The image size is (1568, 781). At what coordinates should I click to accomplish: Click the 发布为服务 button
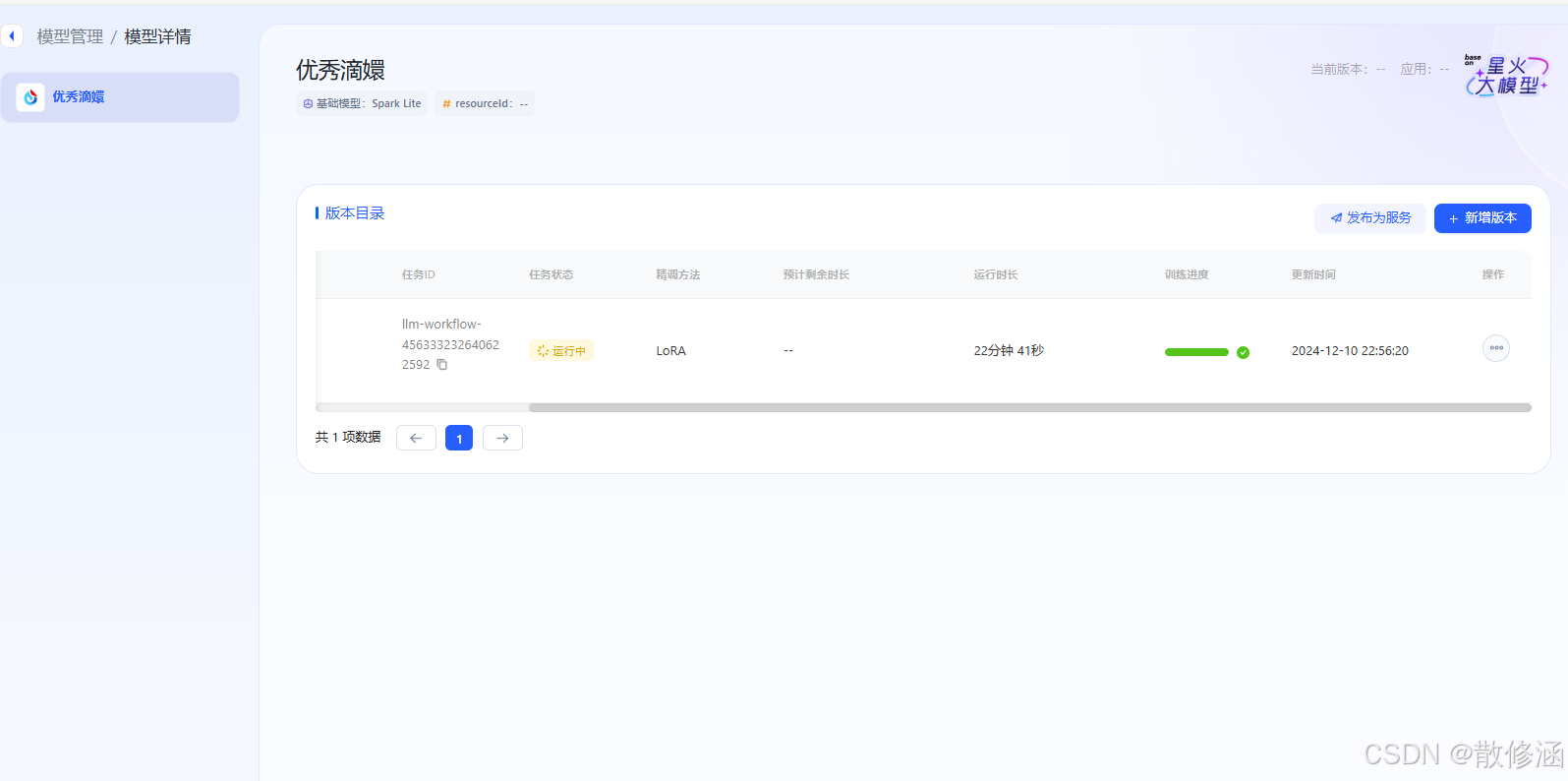pos(1370,218)
